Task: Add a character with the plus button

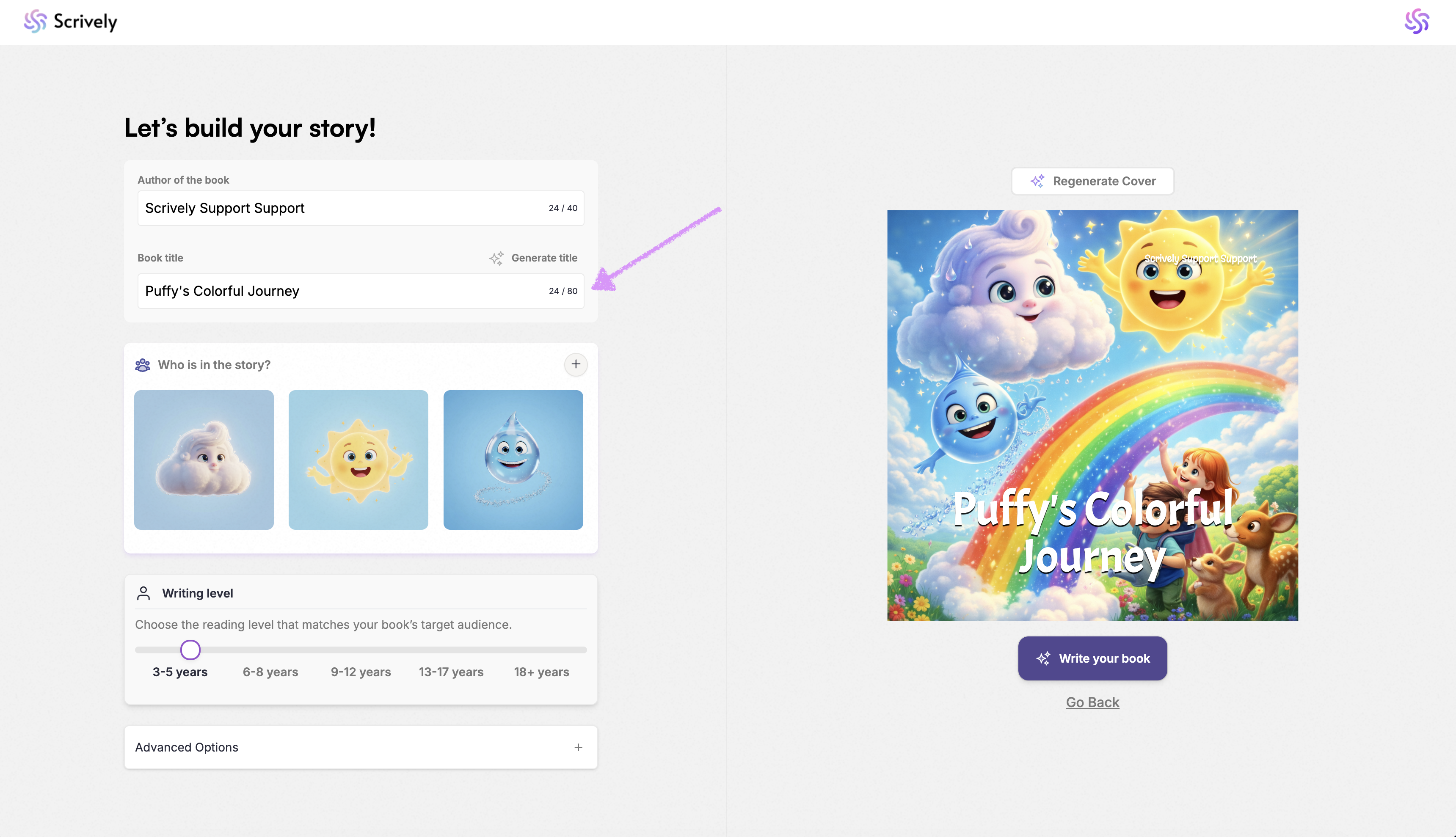Action: click(575, 364)
